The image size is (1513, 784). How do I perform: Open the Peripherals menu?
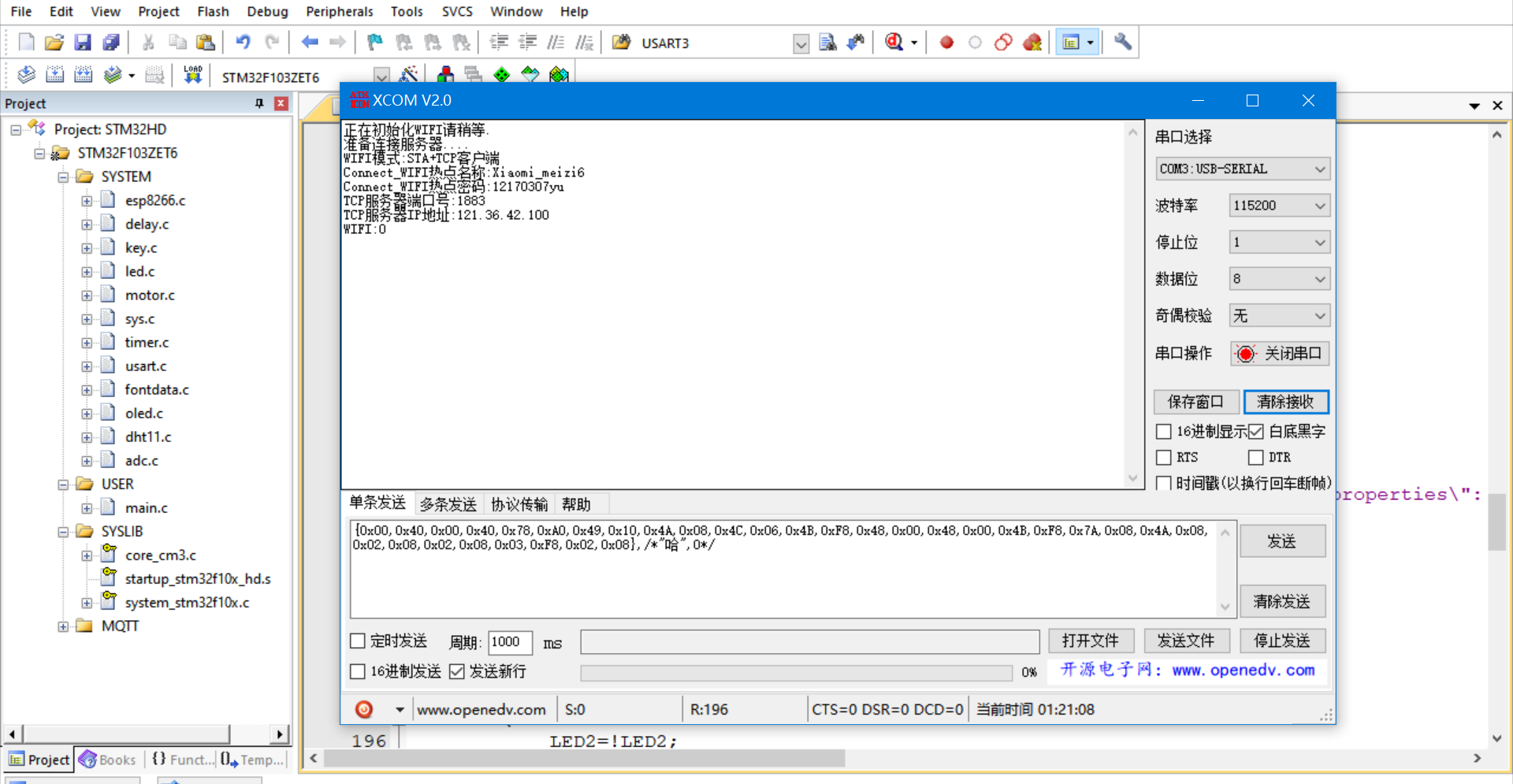pos(339,11)
